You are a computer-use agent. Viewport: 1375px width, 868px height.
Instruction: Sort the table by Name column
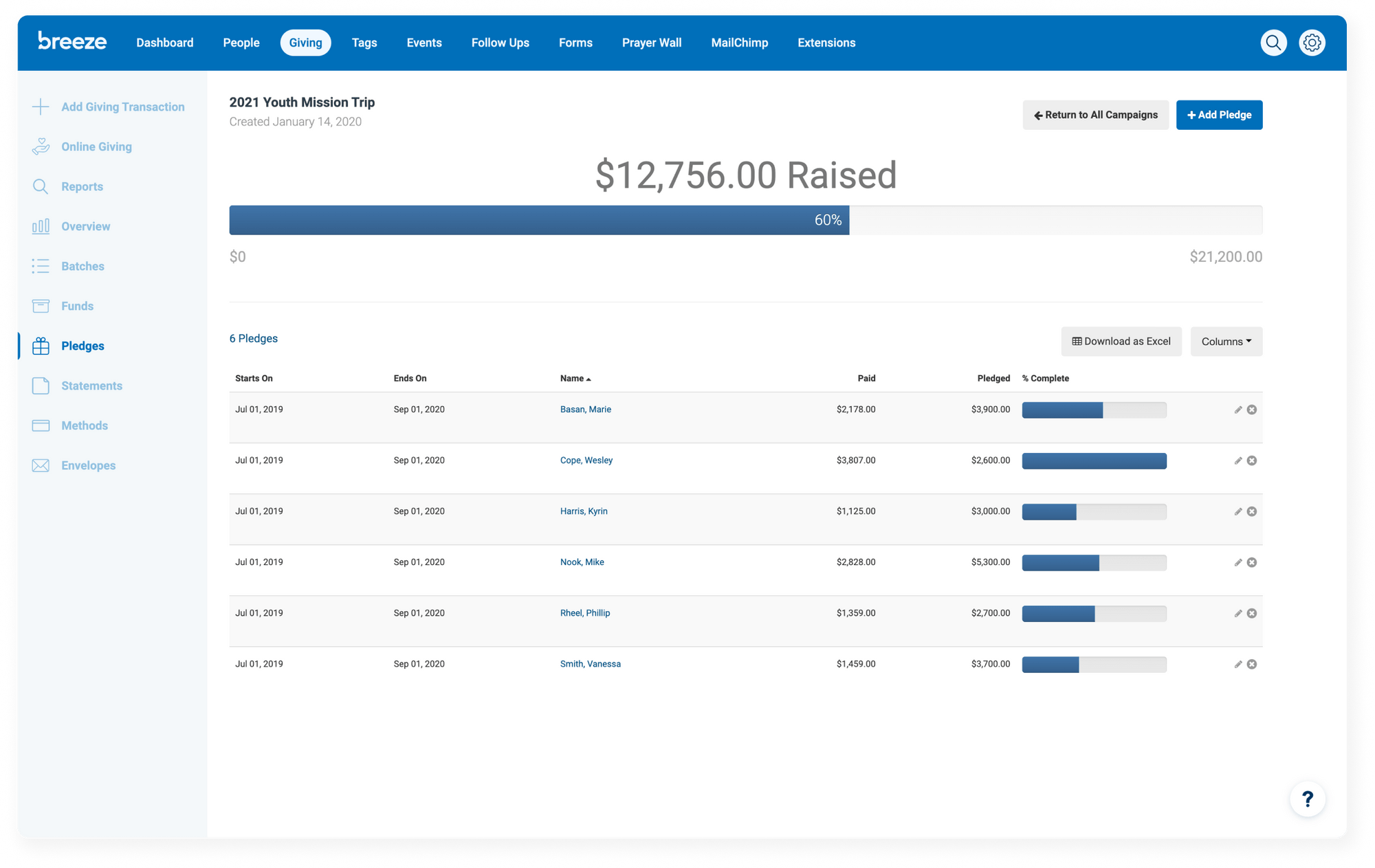(576, 378)
